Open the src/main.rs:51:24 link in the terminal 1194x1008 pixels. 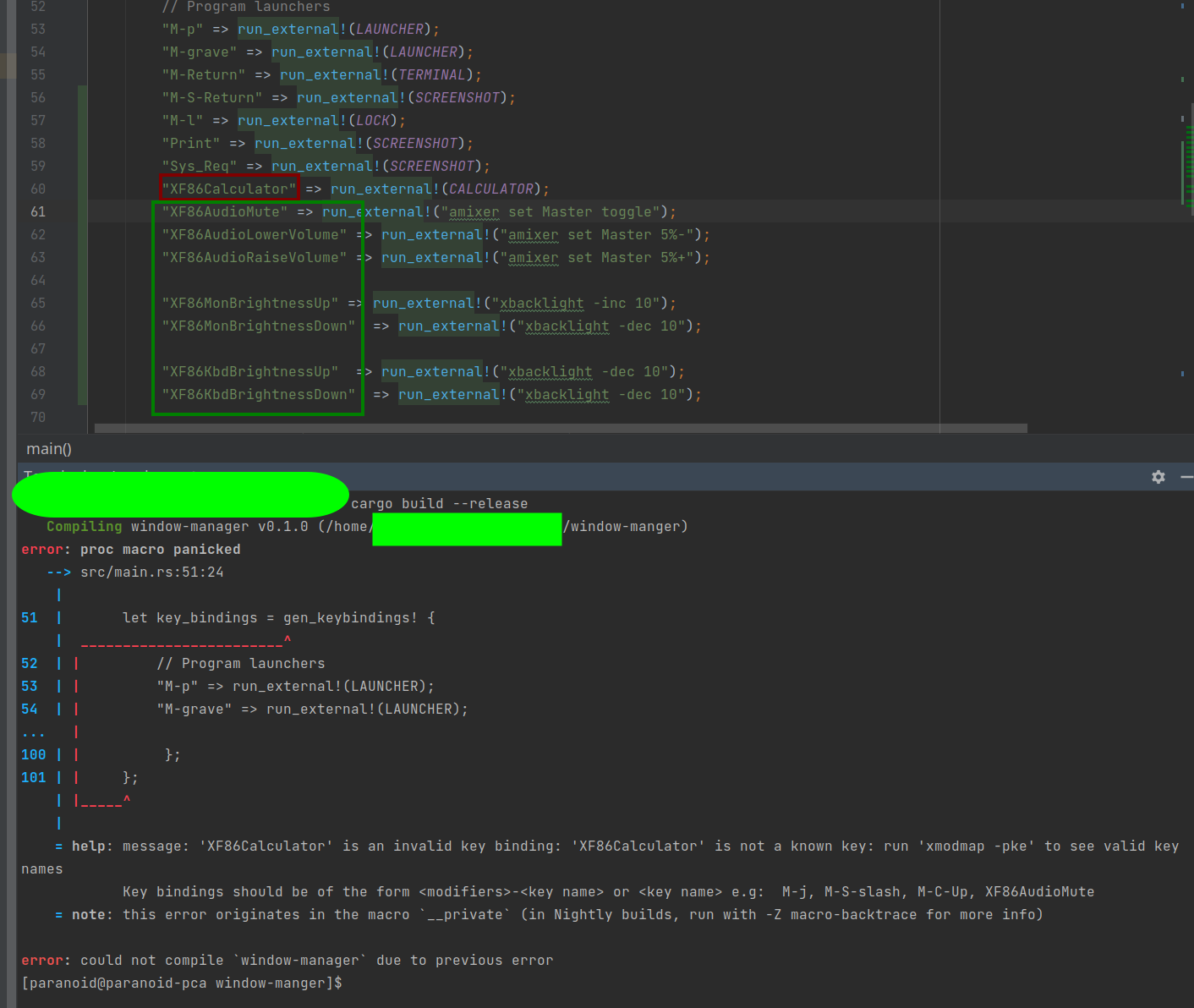[152, 572]
